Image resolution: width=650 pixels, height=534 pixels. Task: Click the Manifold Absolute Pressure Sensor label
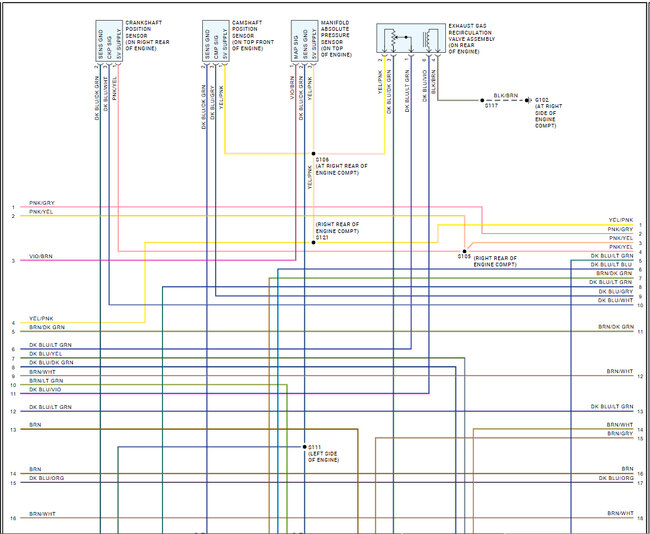336,39
